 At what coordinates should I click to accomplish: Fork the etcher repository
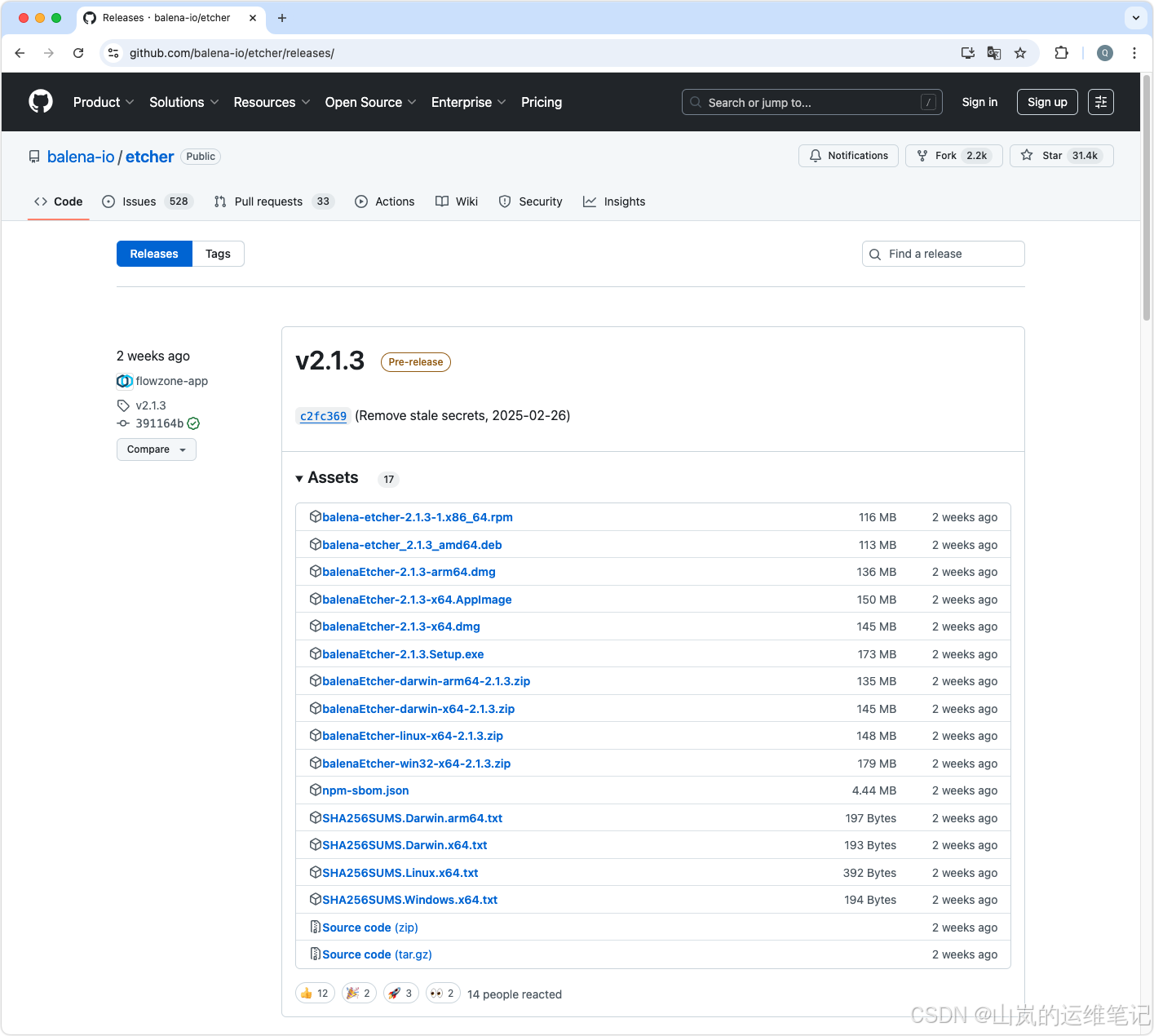[x=954, y=156]
